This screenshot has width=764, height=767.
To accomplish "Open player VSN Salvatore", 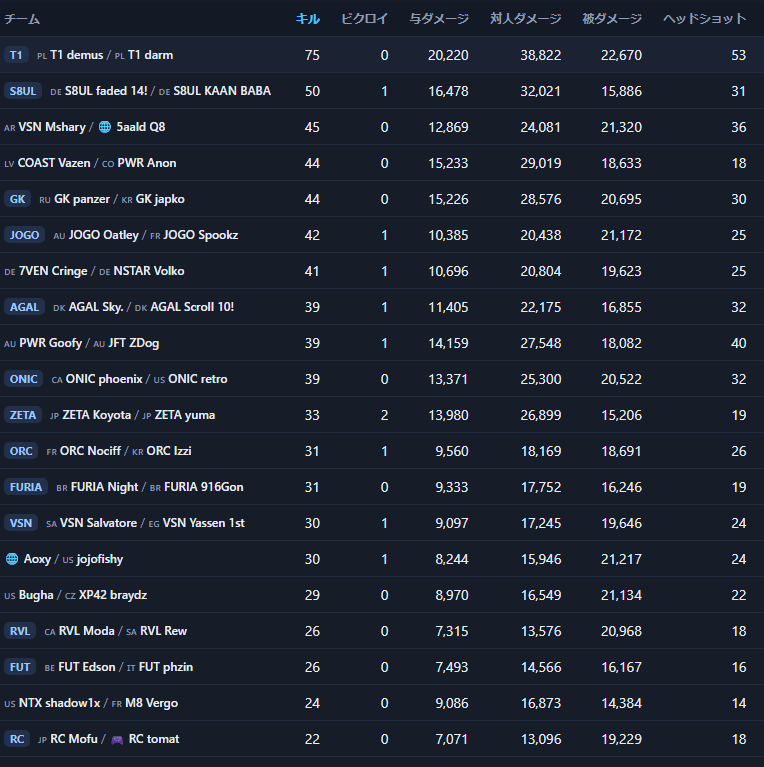I will click(98, 523).
